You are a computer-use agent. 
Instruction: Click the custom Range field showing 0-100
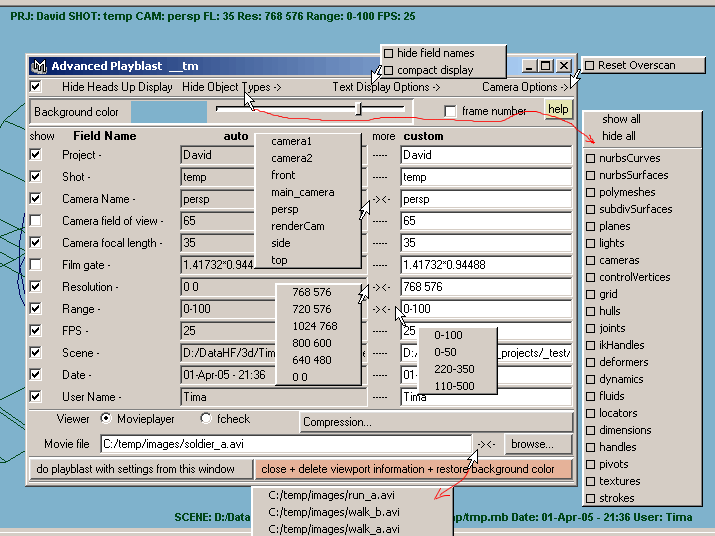[486, 309]
